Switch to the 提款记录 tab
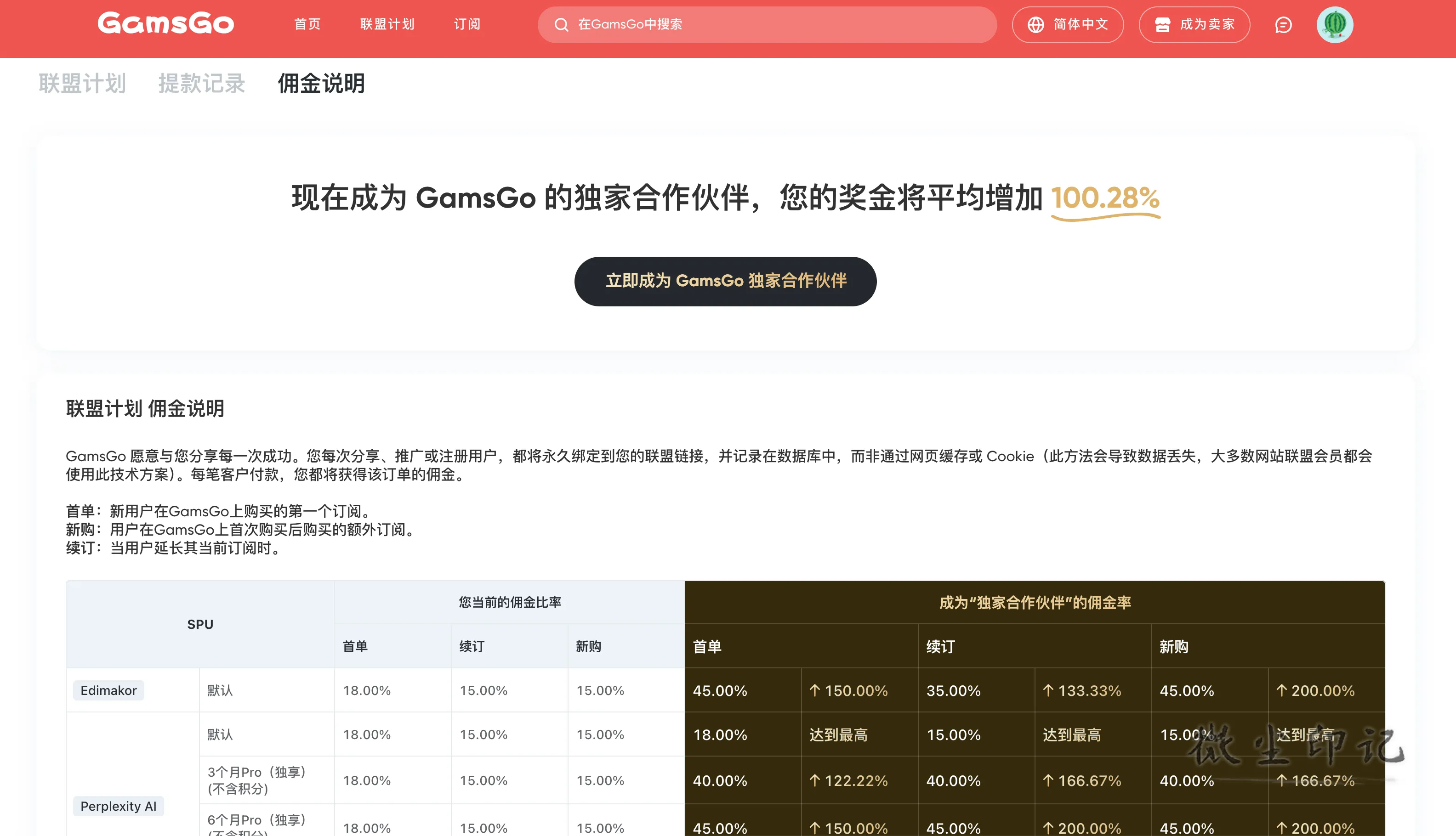Image resolution: width=1456 pixels, height=836 pixels. point(202,83)
